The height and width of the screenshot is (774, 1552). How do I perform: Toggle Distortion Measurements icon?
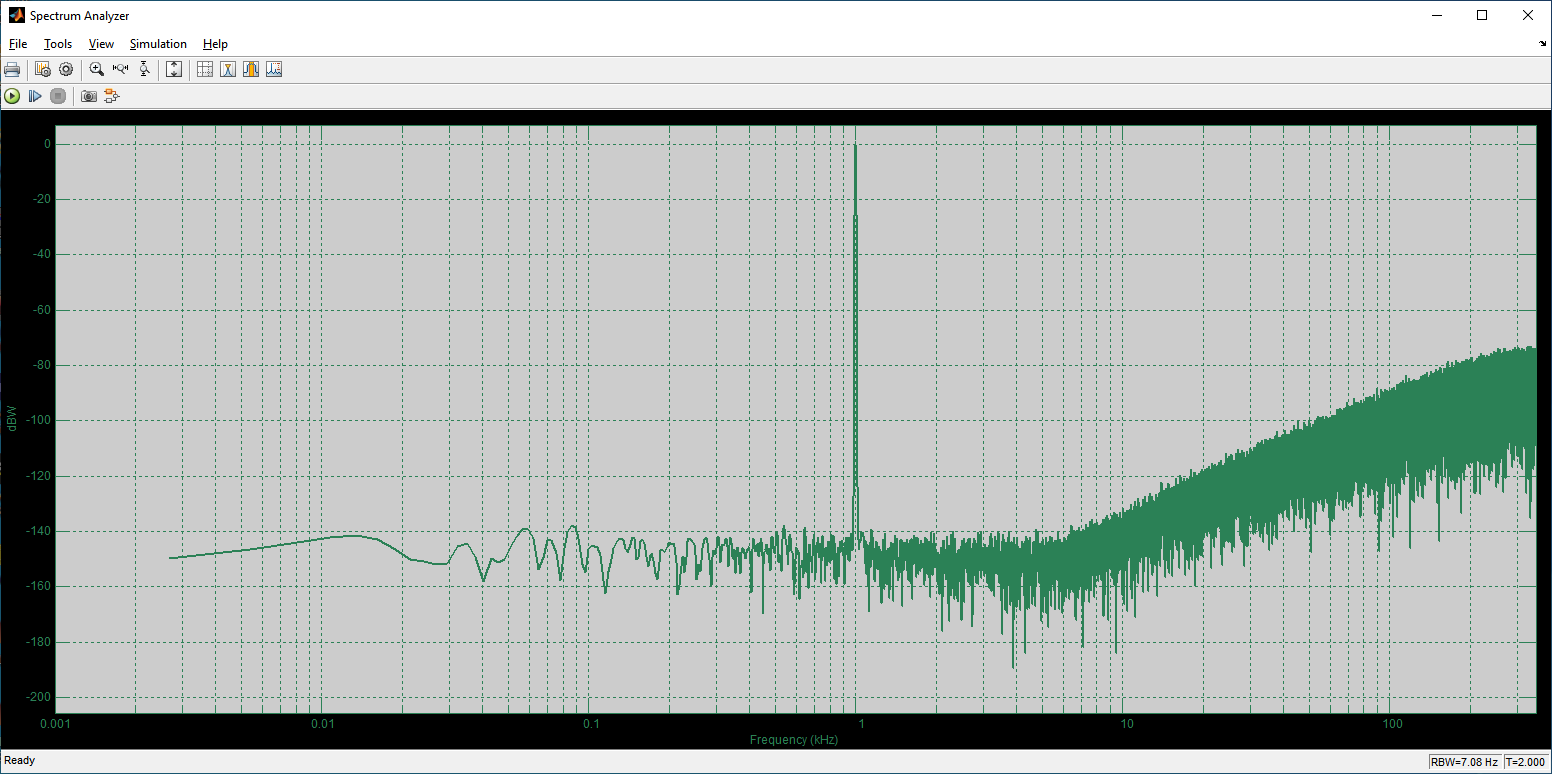(274, 69)
